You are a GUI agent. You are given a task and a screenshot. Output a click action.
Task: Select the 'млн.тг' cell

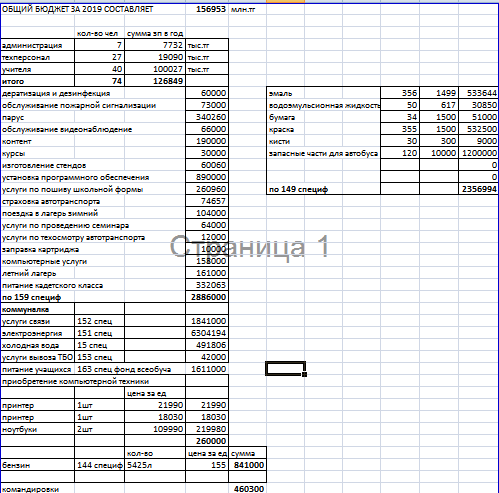point(247,9)
